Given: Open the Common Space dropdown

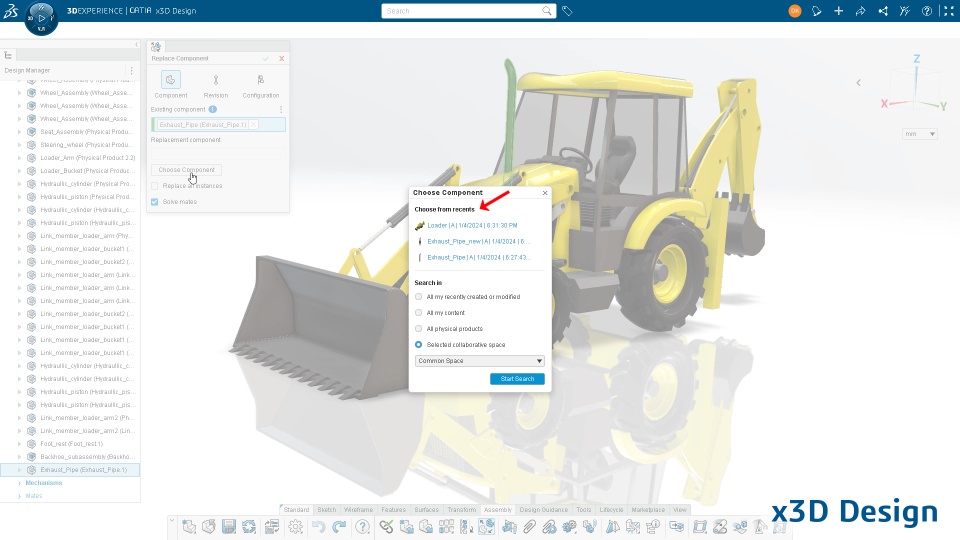Looking at the screenshot, I should [479, 361].
